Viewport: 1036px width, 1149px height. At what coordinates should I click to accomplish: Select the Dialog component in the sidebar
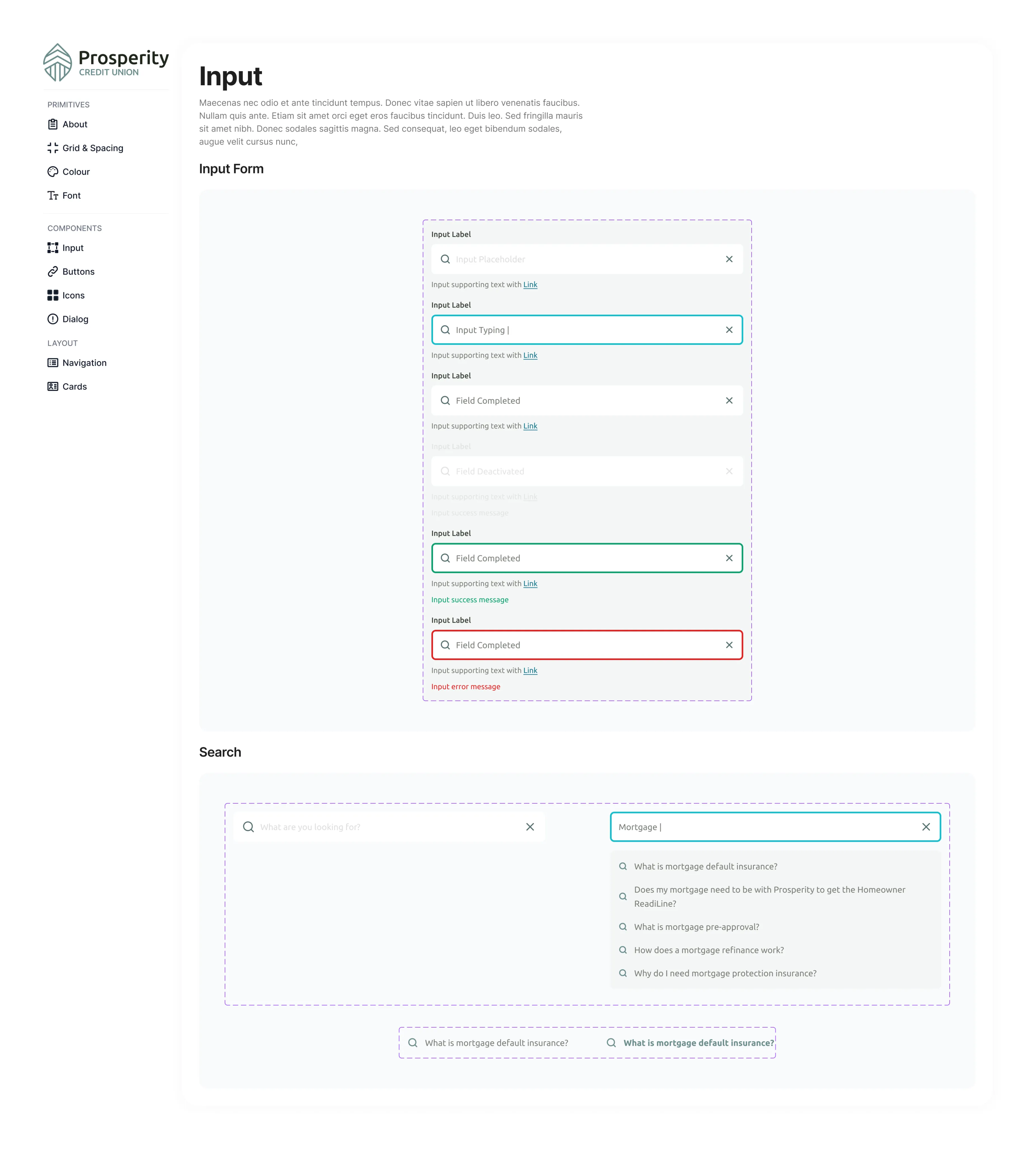(75, 319)
